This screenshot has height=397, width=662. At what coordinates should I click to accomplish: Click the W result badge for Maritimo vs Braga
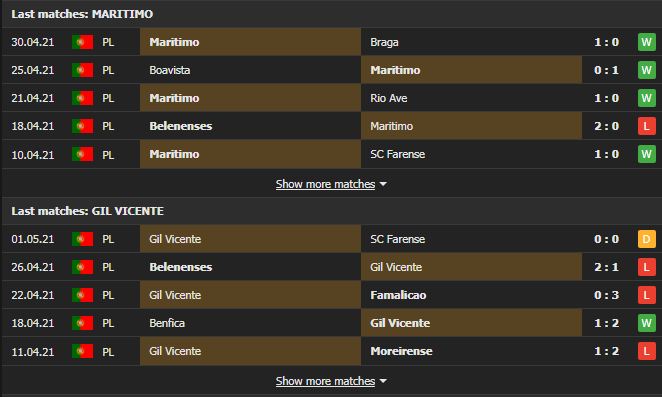coord(646,42)
